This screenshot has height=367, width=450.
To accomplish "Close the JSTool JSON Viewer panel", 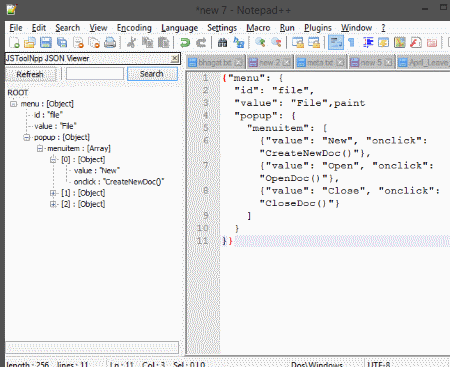I will [x=175, y=59].
